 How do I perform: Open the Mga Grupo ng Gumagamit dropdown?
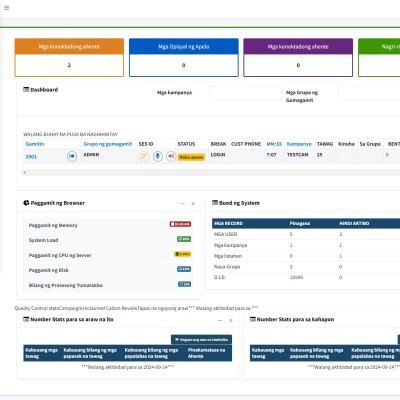(x=369, y=93)
